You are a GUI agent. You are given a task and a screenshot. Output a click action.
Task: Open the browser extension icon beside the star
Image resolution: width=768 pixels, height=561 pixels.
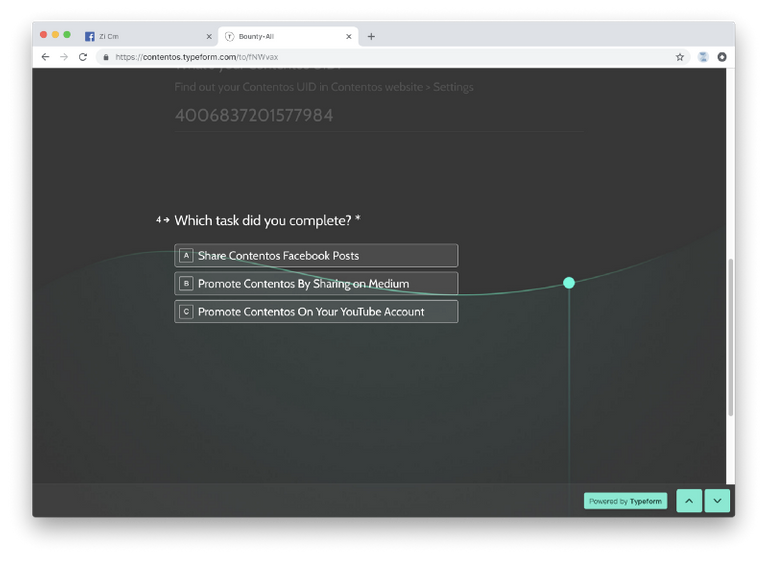703,57
